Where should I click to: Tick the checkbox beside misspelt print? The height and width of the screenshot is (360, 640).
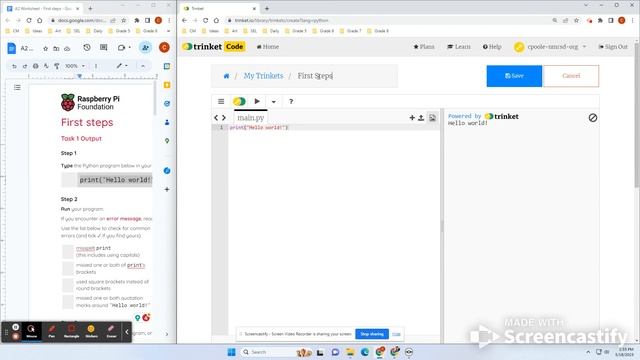point(68,251)
